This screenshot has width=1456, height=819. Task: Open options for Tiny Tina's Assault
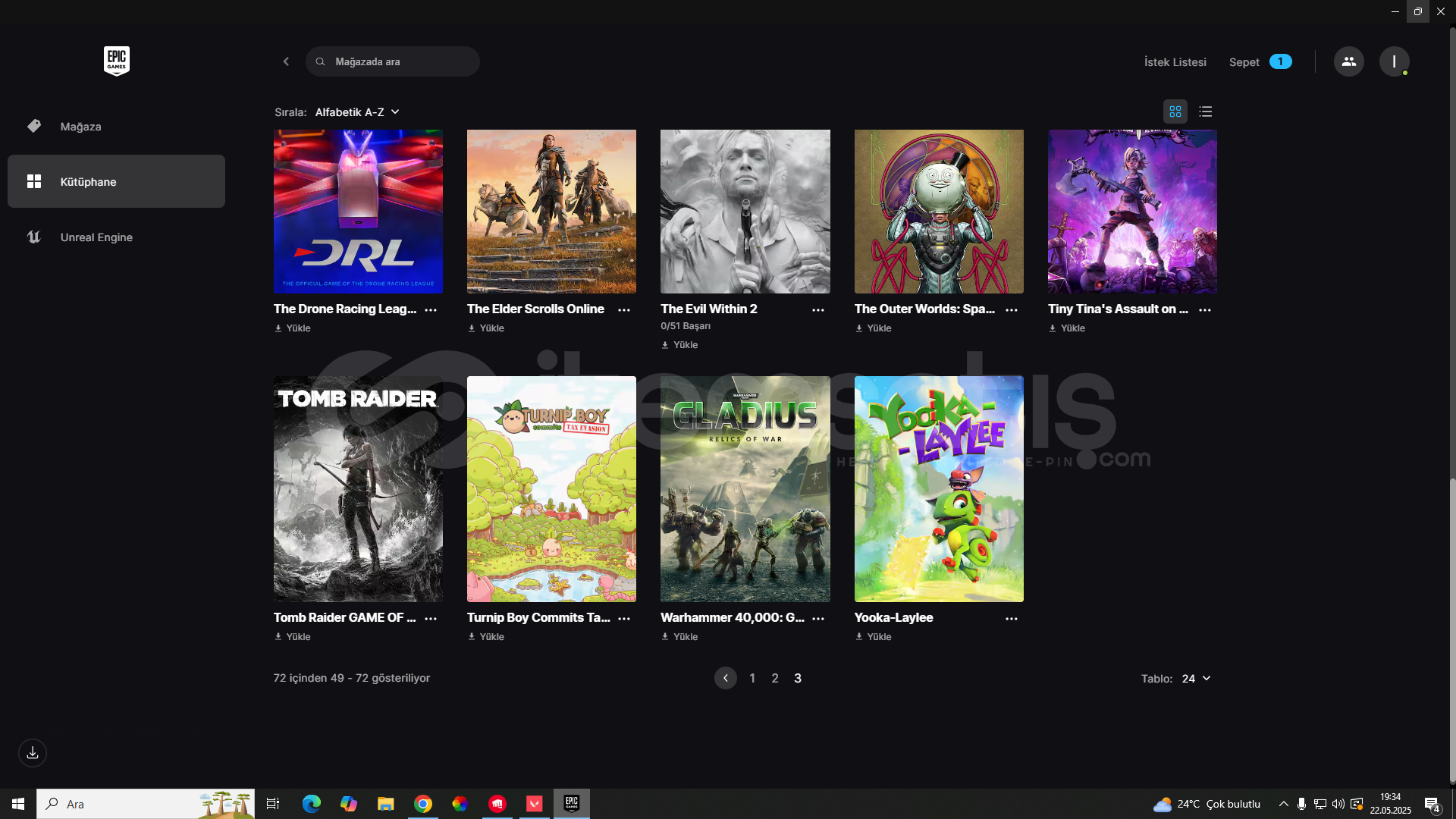click(1205, 309)
